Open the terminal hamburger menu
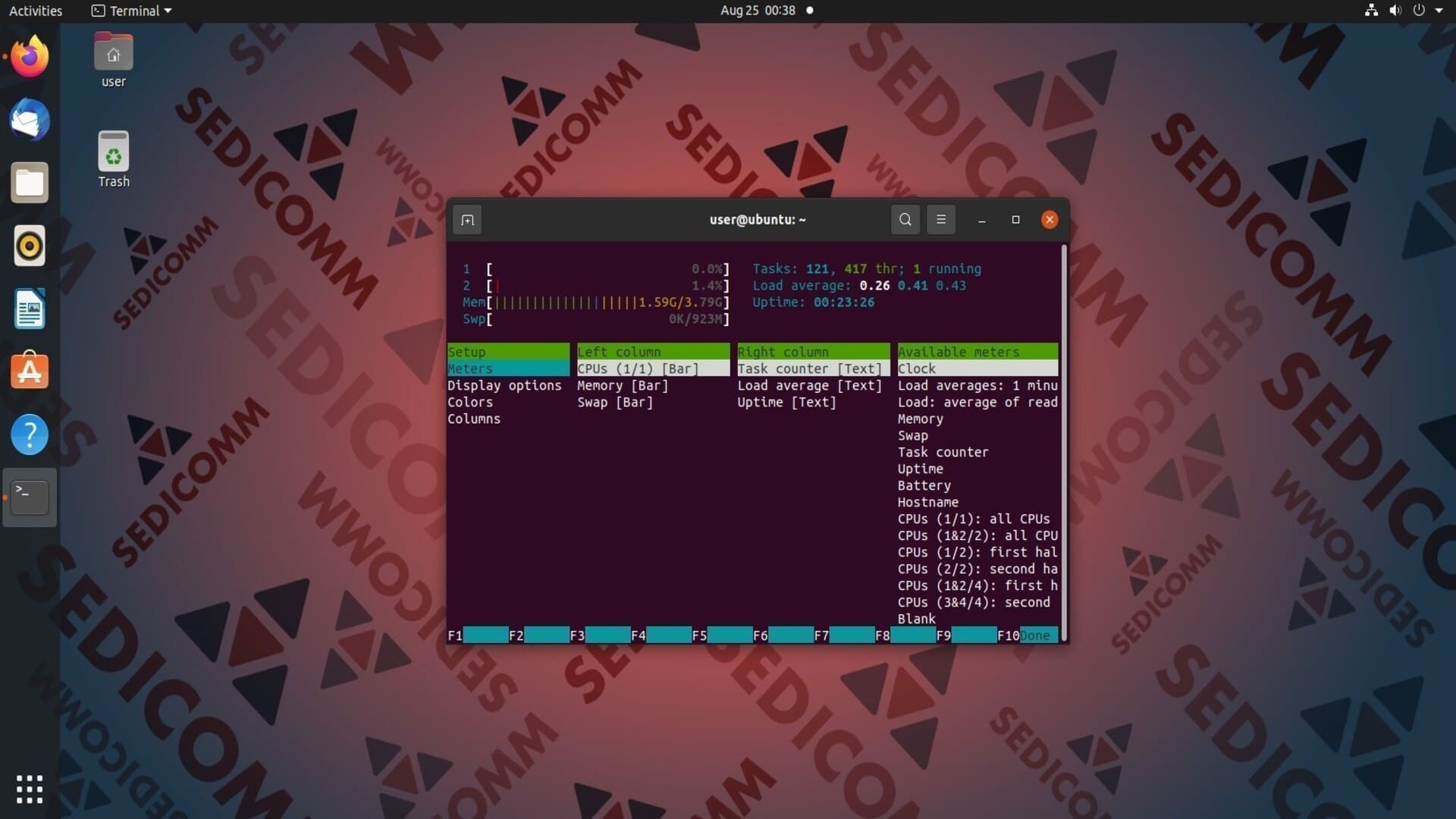1456x819 pixels. pos(941,220)
